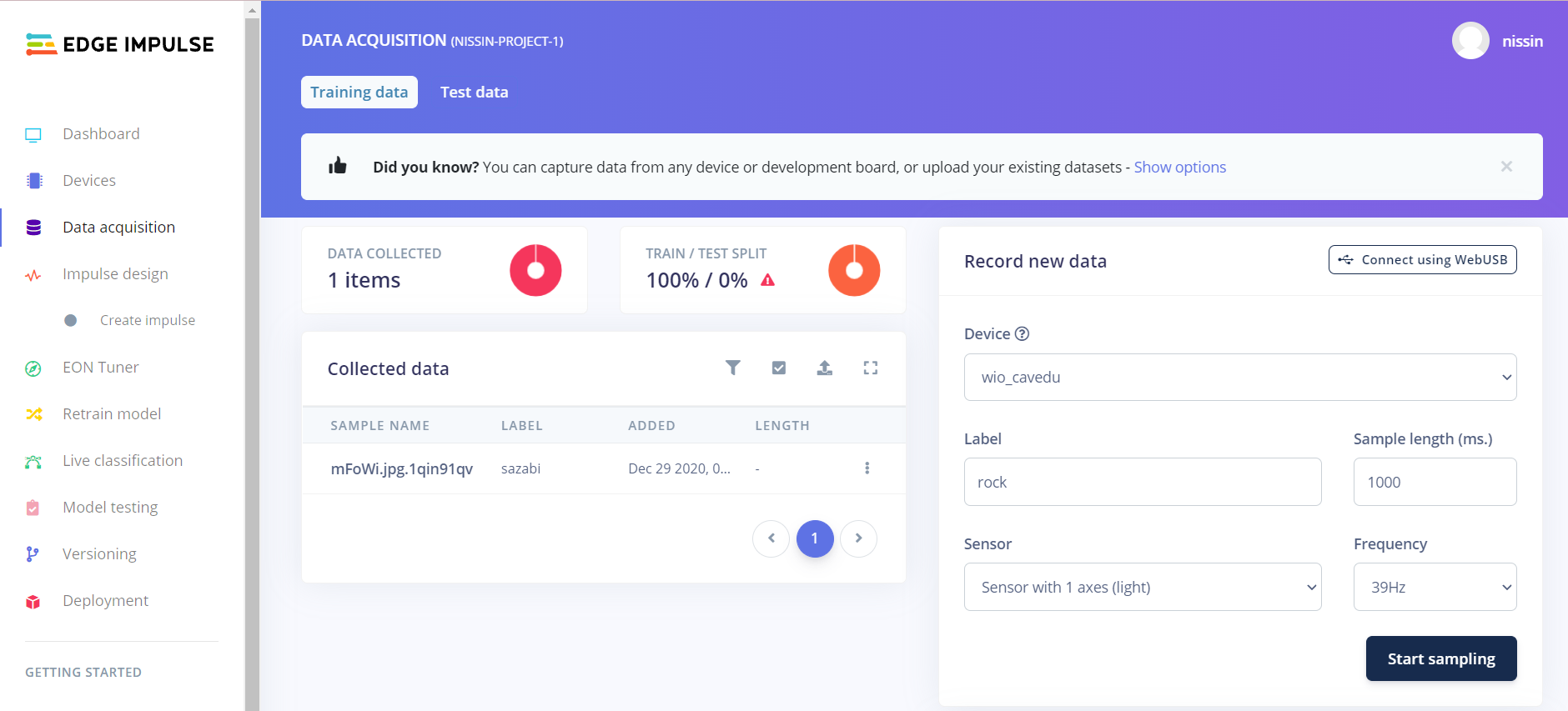1568x711 pixels.
Task: Open Versioning in the sidebar
Action: (99, 554)
